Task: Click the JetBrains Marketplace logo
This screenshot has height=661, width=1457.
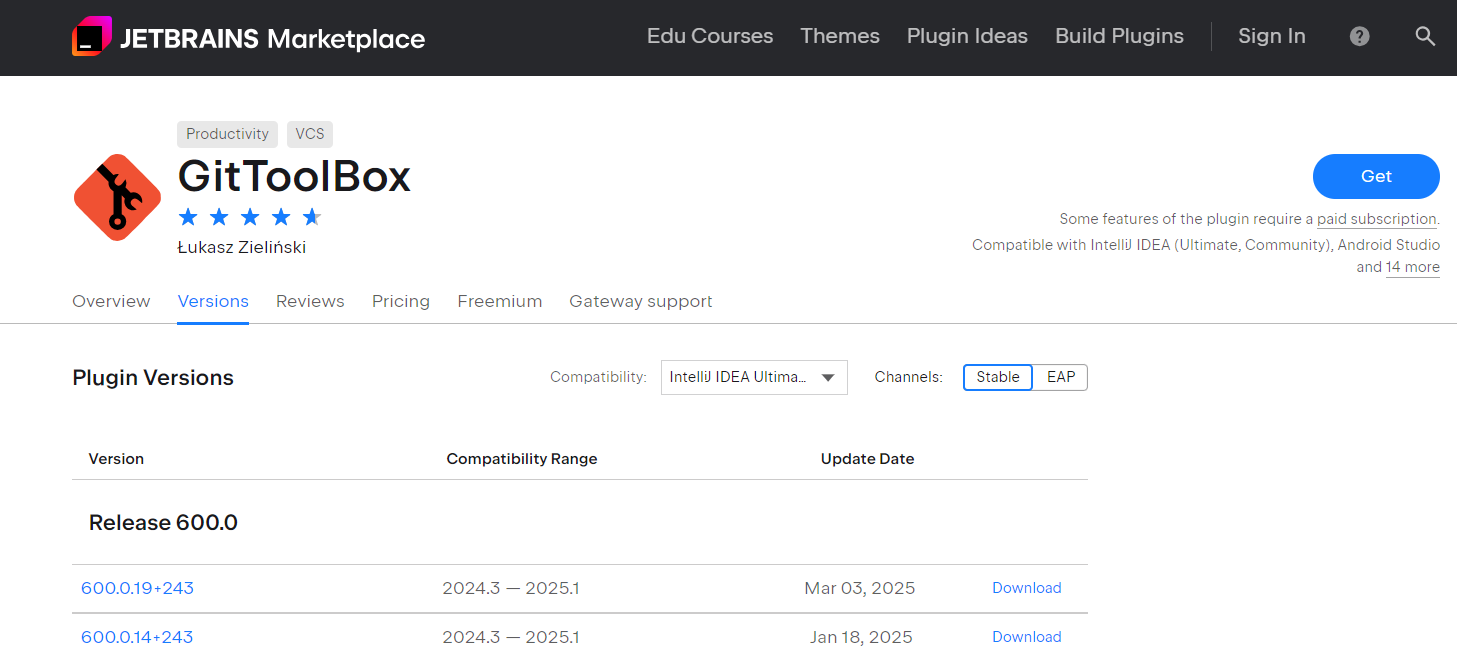Action: pos(248,38)
